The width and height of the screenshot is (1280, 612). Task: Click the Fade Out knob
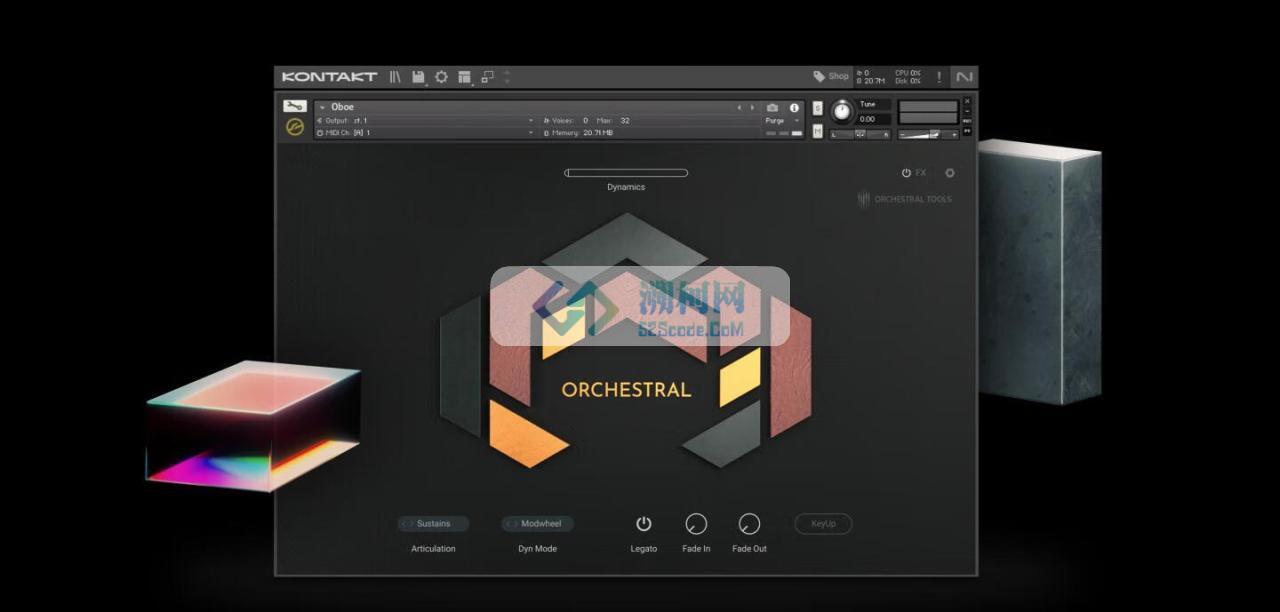click(749, 524)
